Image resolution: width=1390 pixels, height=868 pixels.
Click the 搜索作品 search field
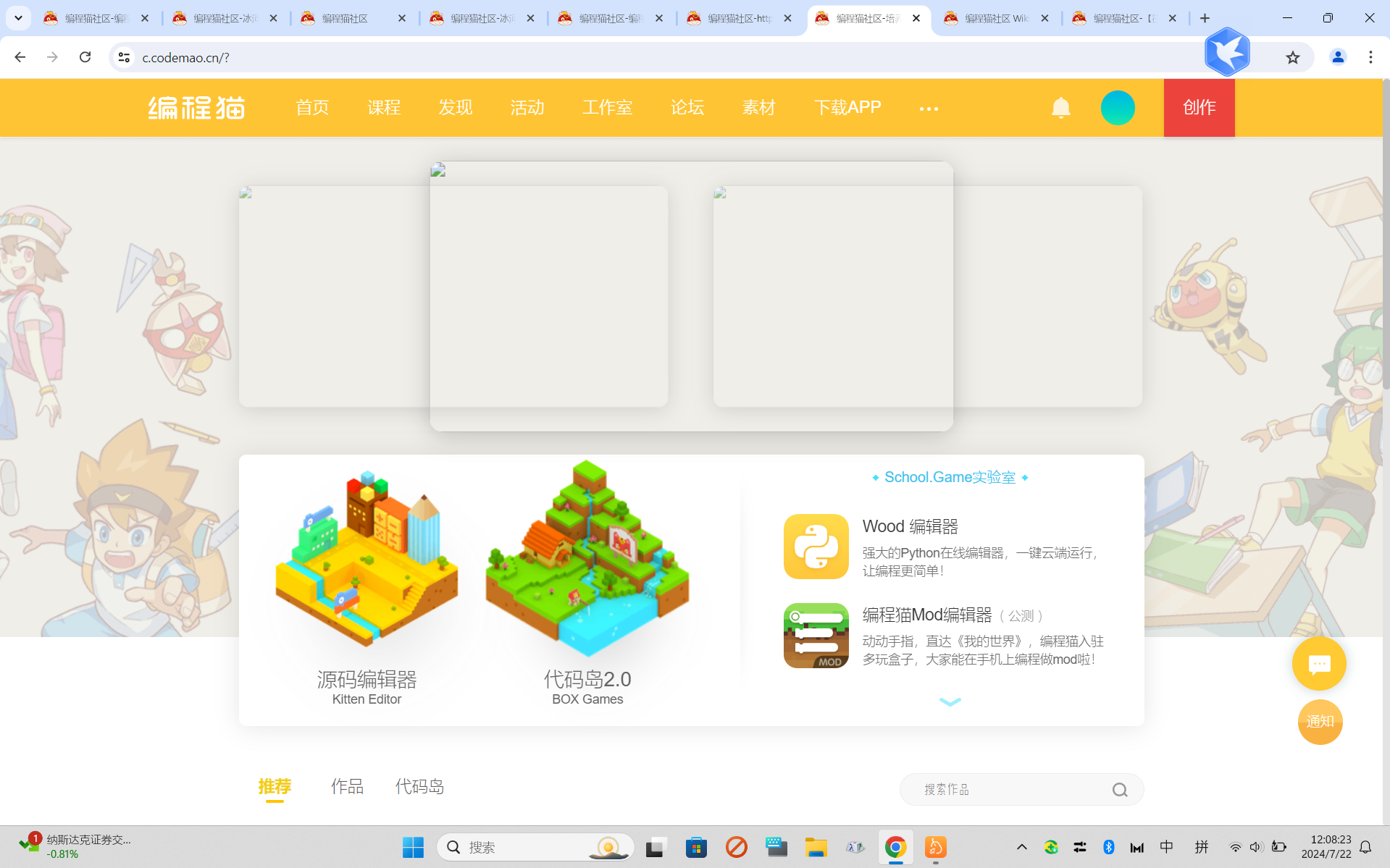click(1021, 790)
